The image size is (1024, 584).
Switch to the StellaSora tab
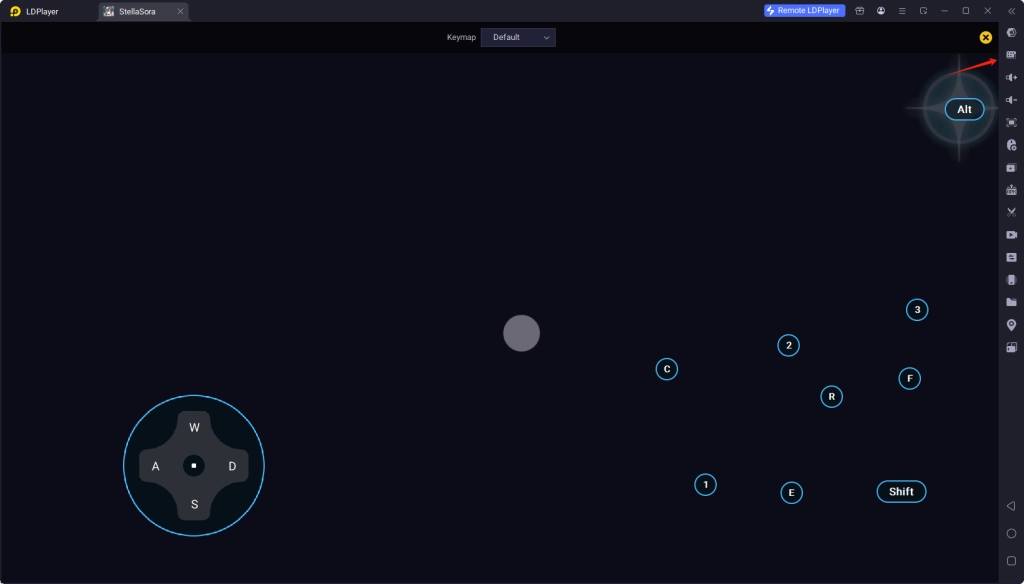135,11
